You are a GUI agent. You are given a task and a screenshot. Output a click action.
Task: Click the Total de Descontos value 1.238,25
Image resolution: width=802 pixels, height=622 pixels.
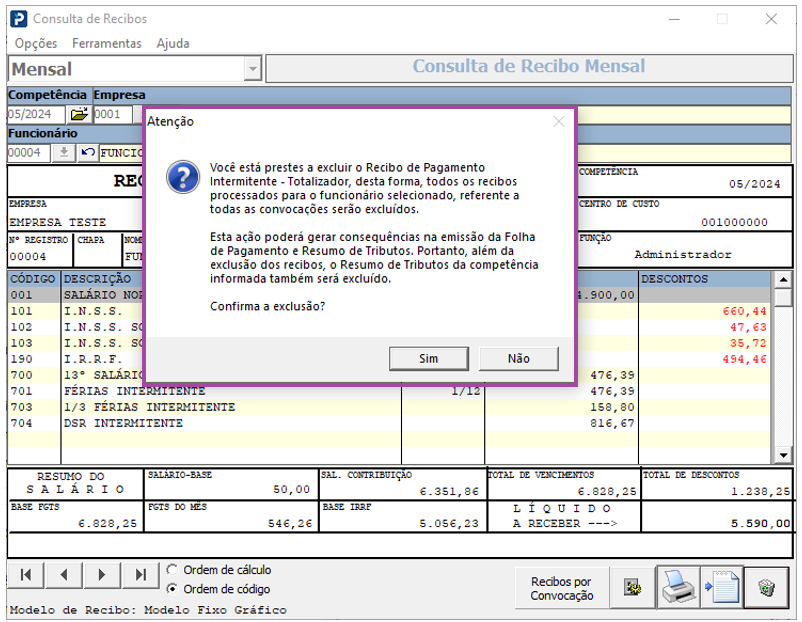[761, 492]
